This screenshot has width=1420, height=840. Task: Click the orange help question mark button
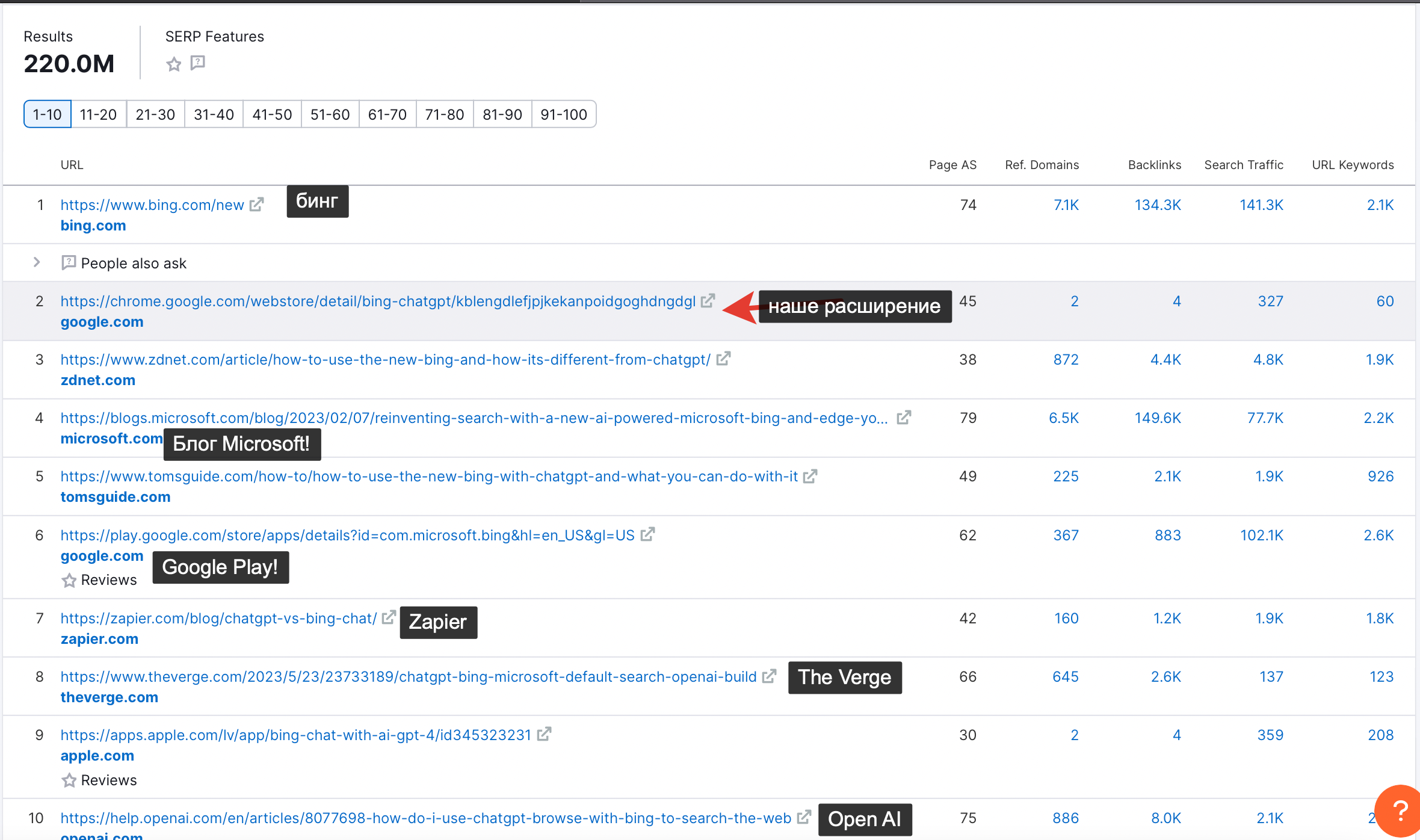pos(1400,811)
